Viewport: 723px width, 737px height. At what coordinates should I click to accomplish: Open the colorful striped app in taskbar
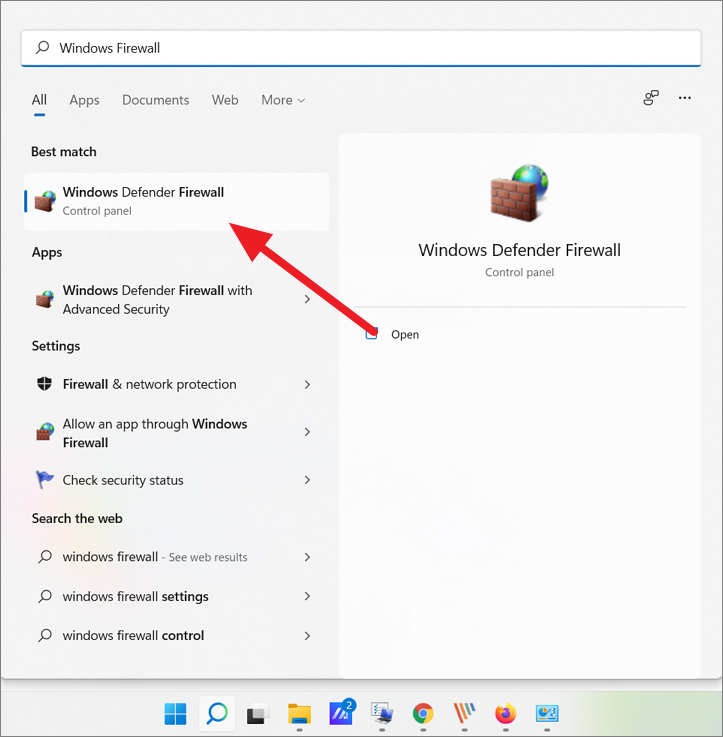tap(464, 713)
